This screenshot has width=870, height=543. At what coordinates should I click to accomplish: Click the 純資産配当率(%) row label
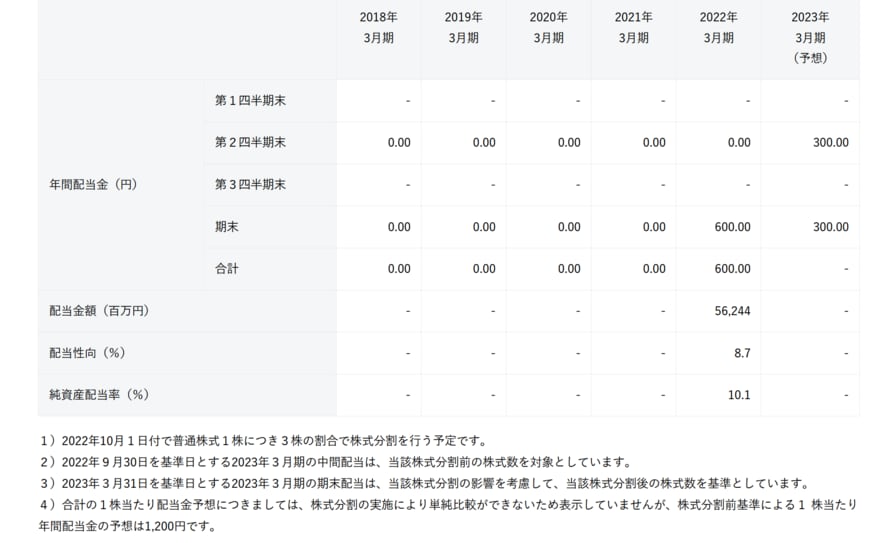[x=99, y=395]
